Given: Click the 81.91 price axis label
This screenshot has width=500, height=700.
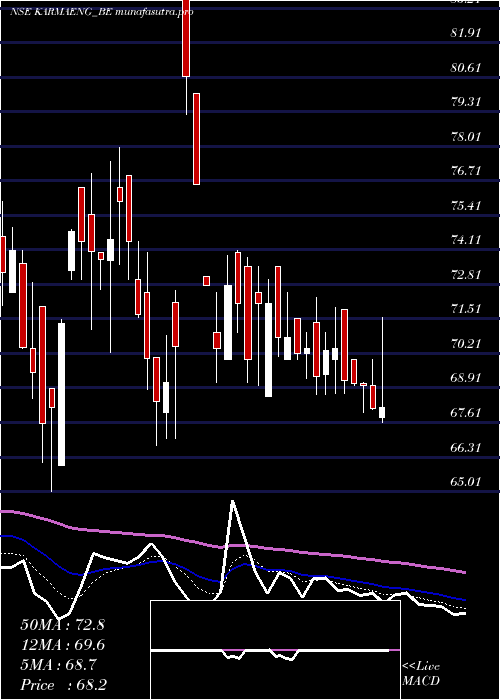Looking at the screenshot, I should (466, 33).
